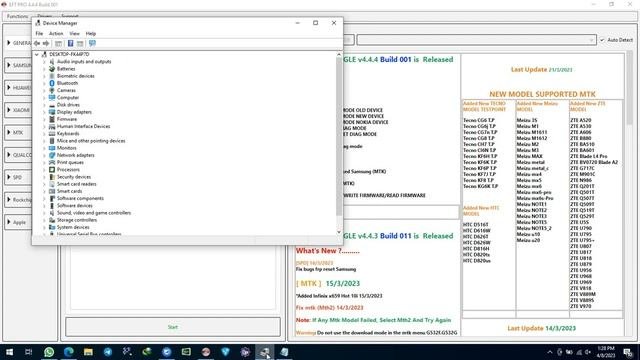
Task: Open the wide combo box in EFT Pro
Action: click(x=476, y=40)
